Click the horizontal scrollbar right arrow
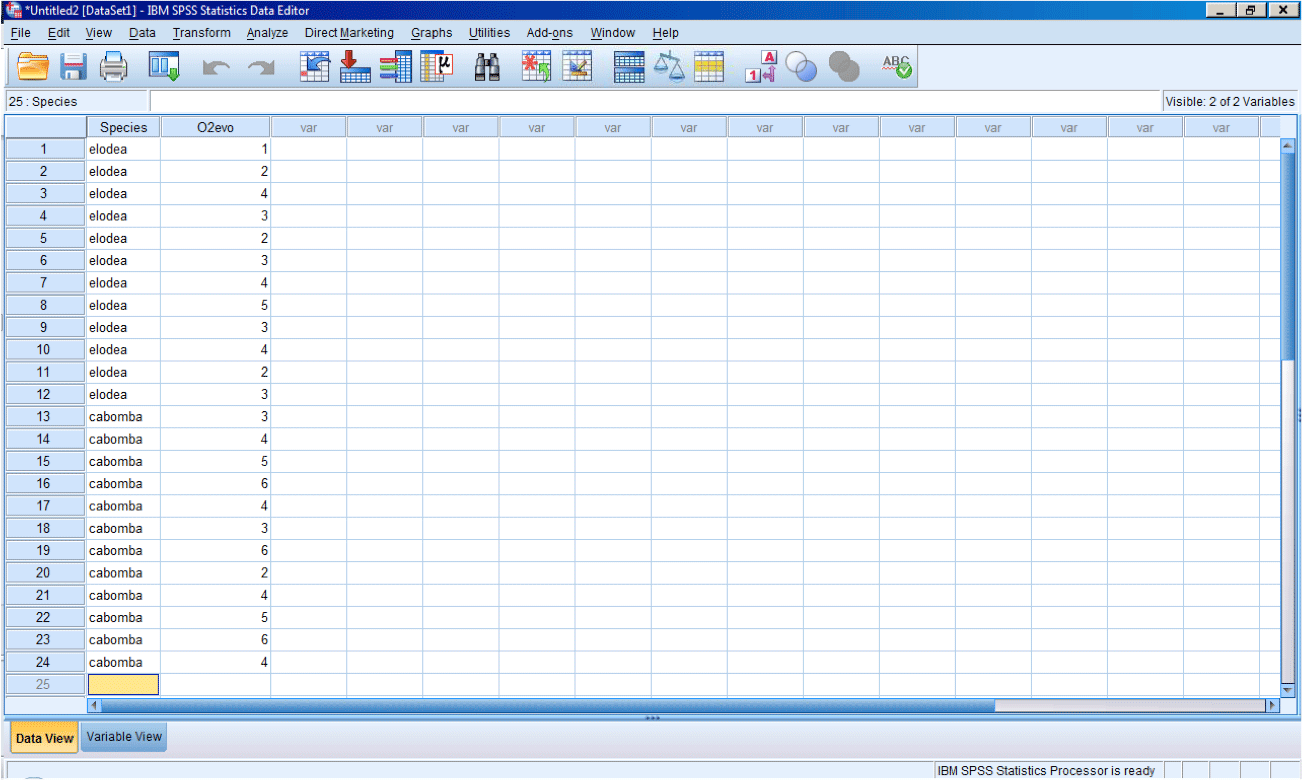 coord(1273,705)
